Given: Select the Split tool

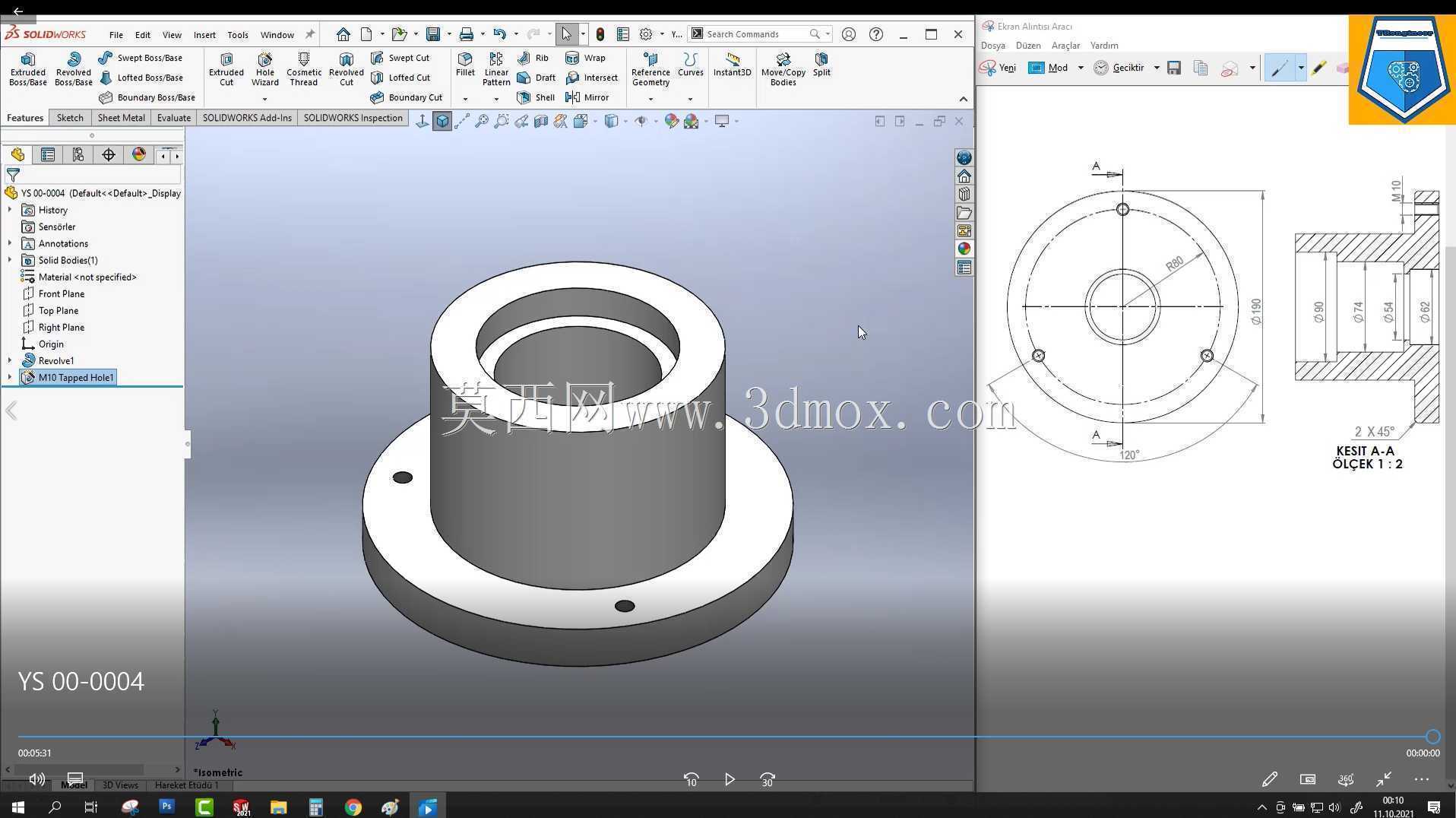Looking at the screenshot, I should [821, 65].
